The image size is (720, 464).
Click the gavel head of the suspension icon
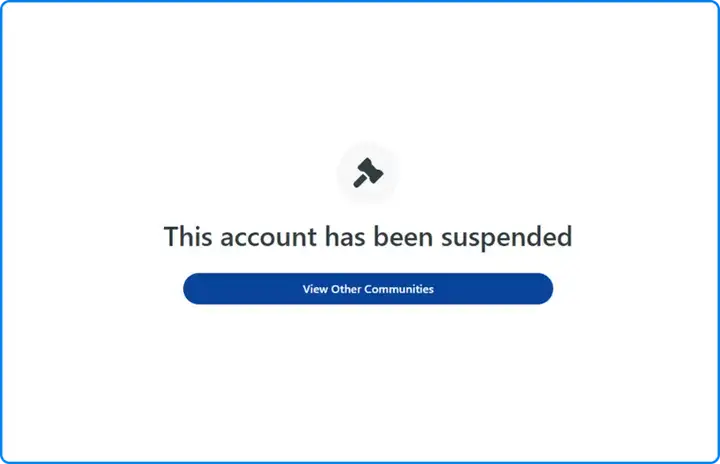click(372, 170)
